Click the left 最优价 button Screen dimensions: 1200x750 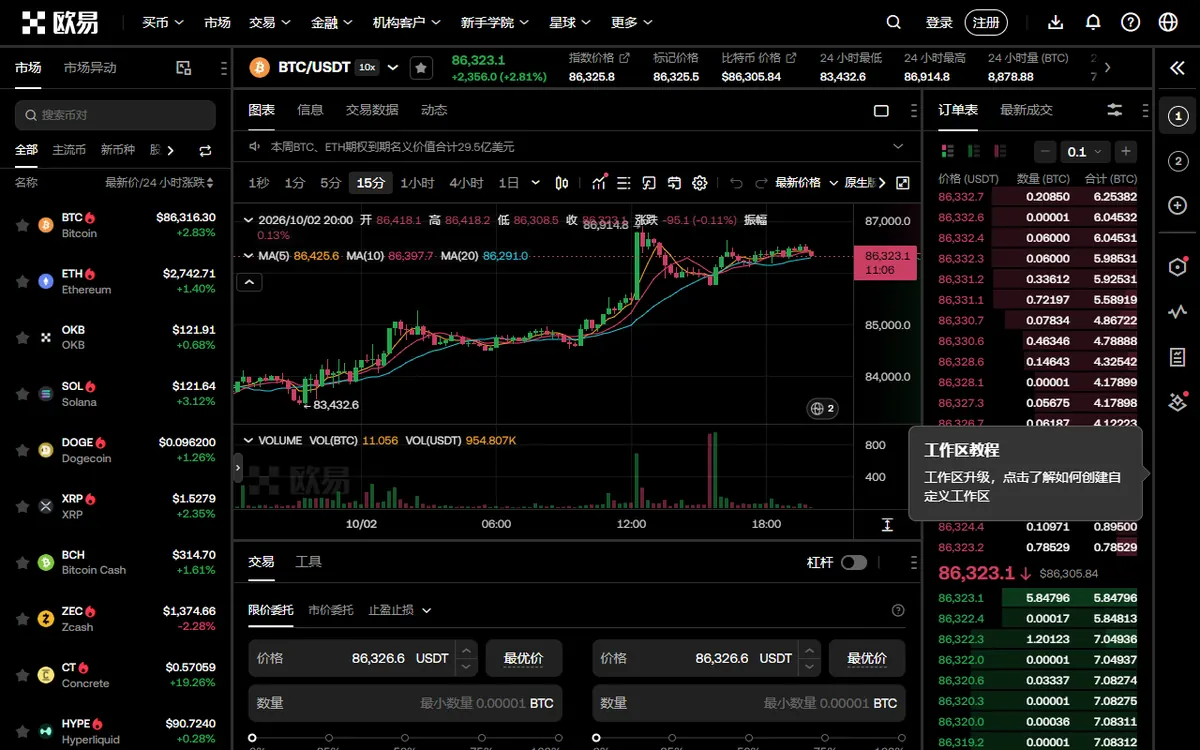coord(523,658)
